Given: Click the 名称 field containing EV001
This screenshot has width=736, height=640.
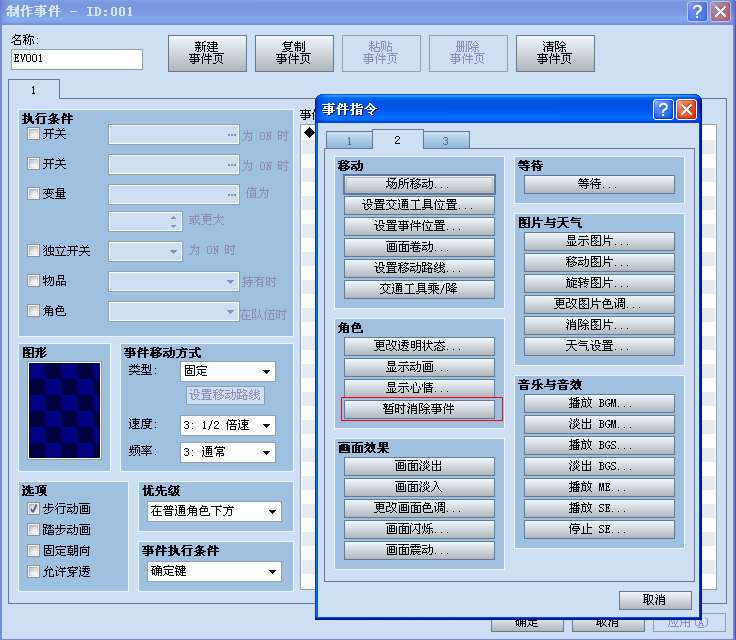Looking at the screenshot, I should [x=77, y=59].
